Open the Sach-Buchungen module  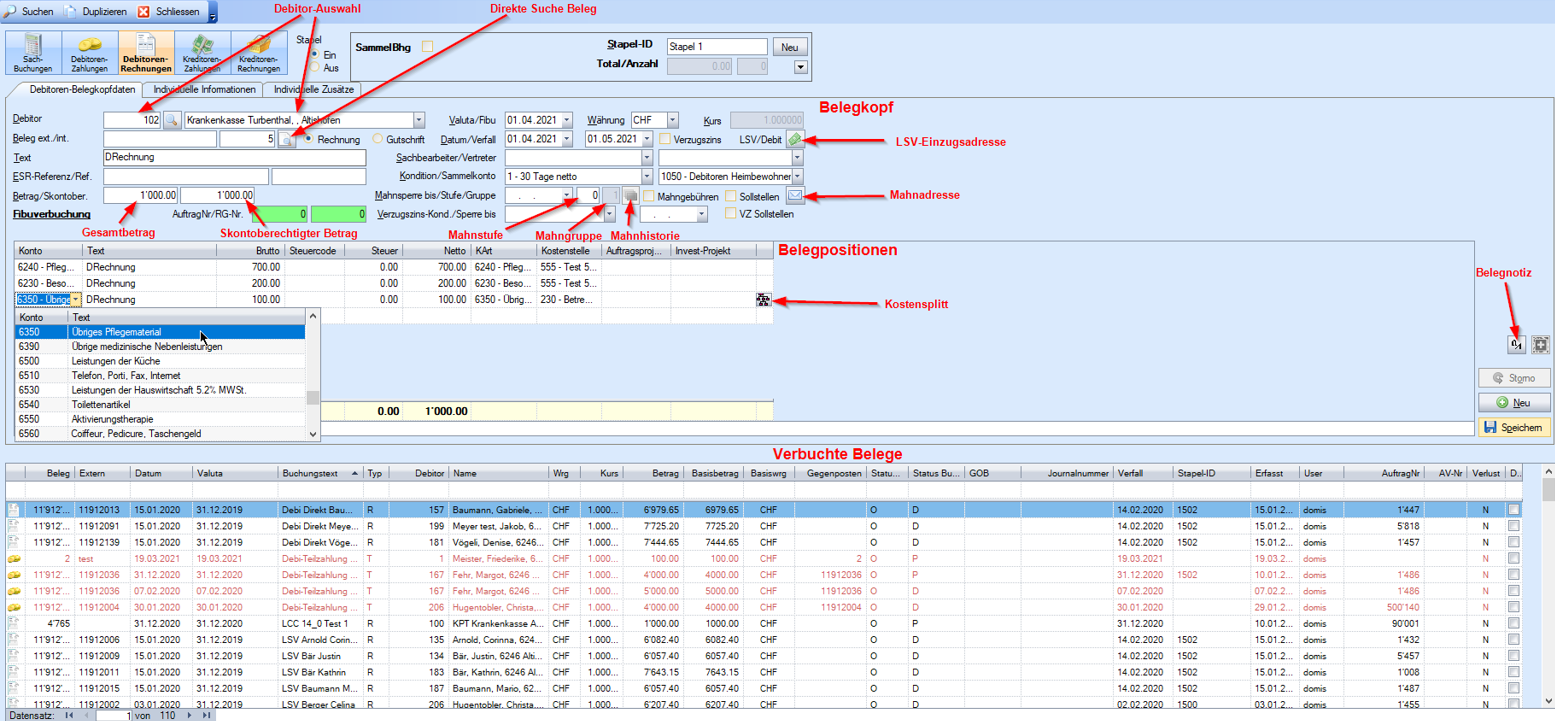tap(34, 53)
